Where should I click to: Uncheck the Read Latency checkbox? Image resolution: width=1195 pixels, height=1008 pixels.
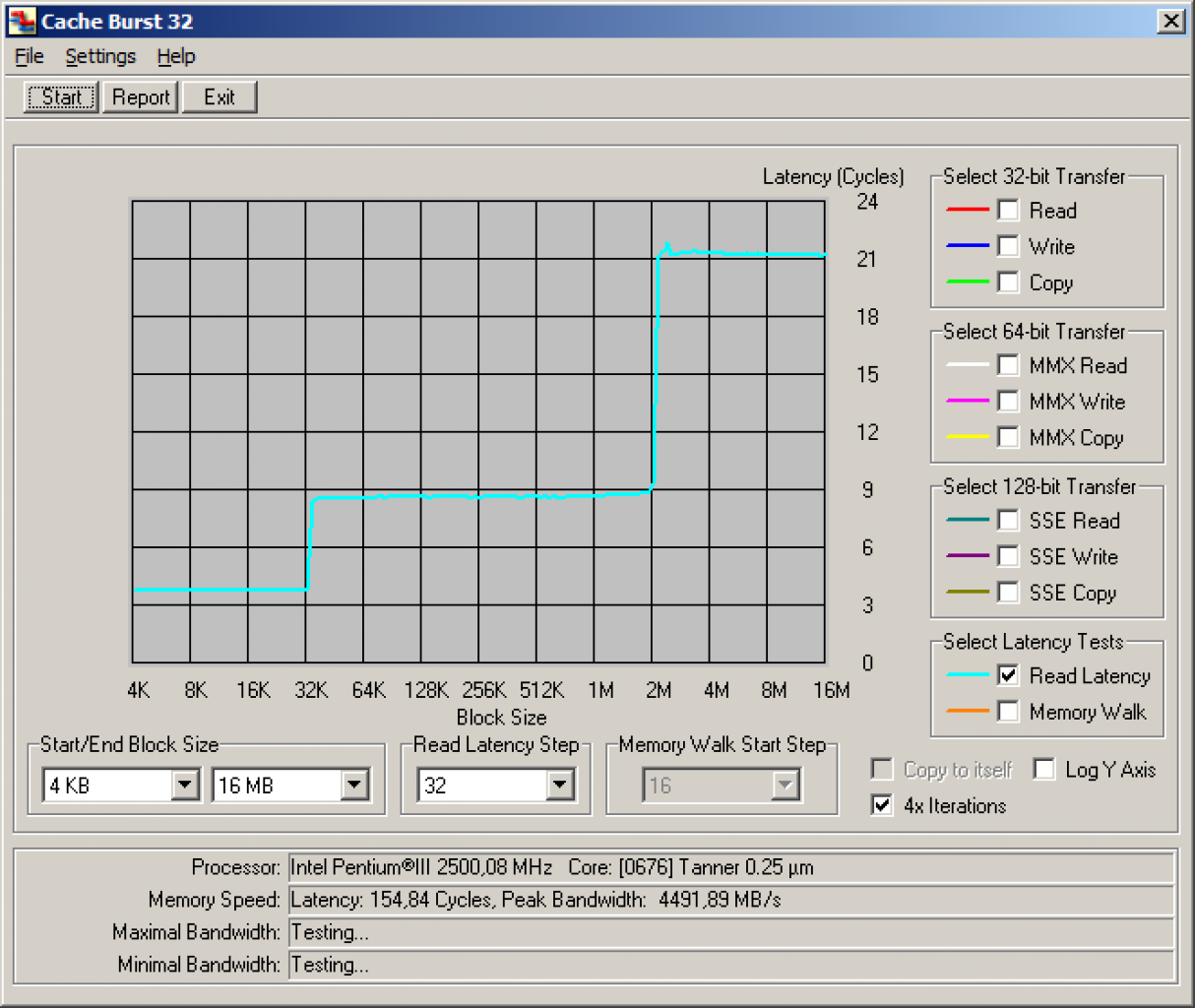click(1008, 675)
